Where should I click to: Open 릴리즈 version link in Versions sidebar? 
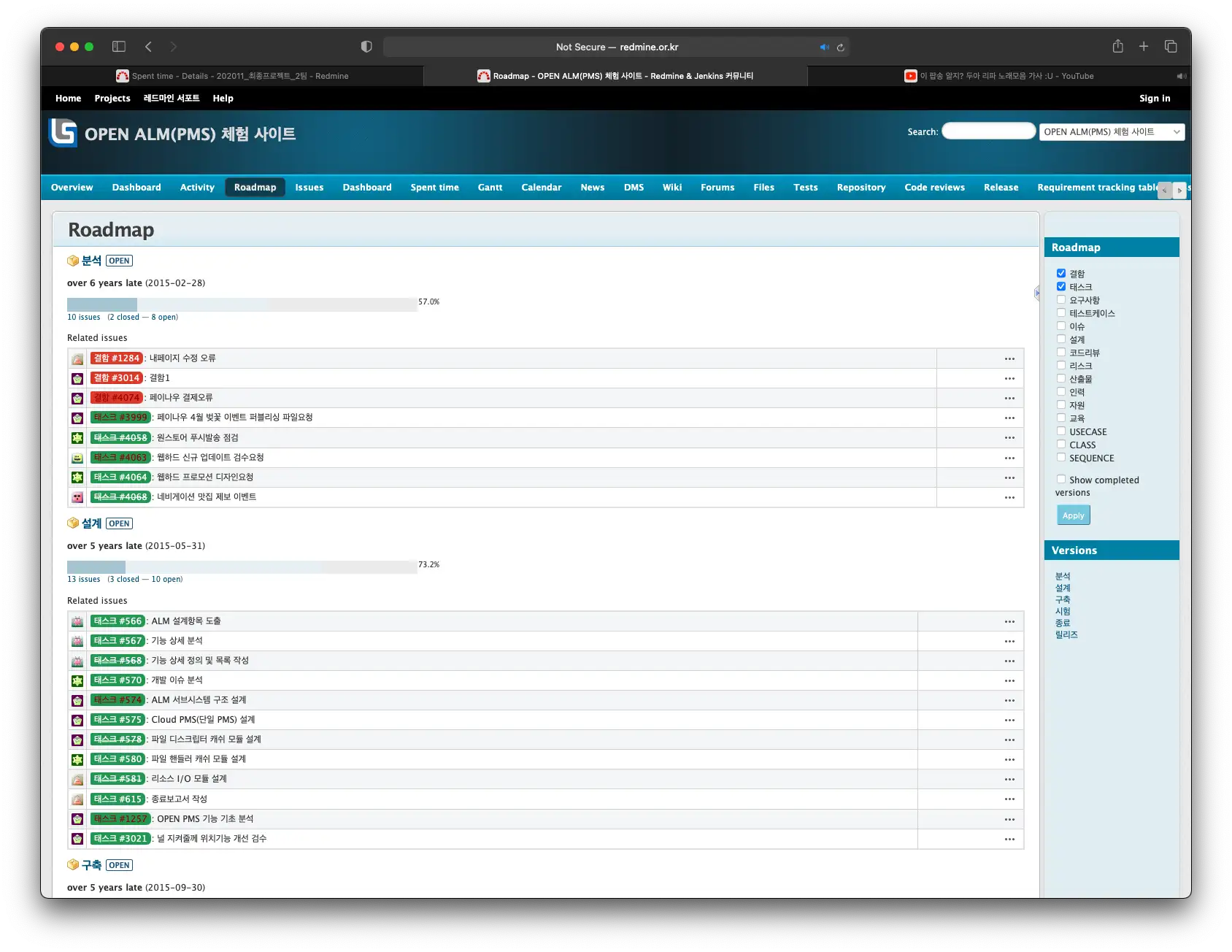[1066, 635]
